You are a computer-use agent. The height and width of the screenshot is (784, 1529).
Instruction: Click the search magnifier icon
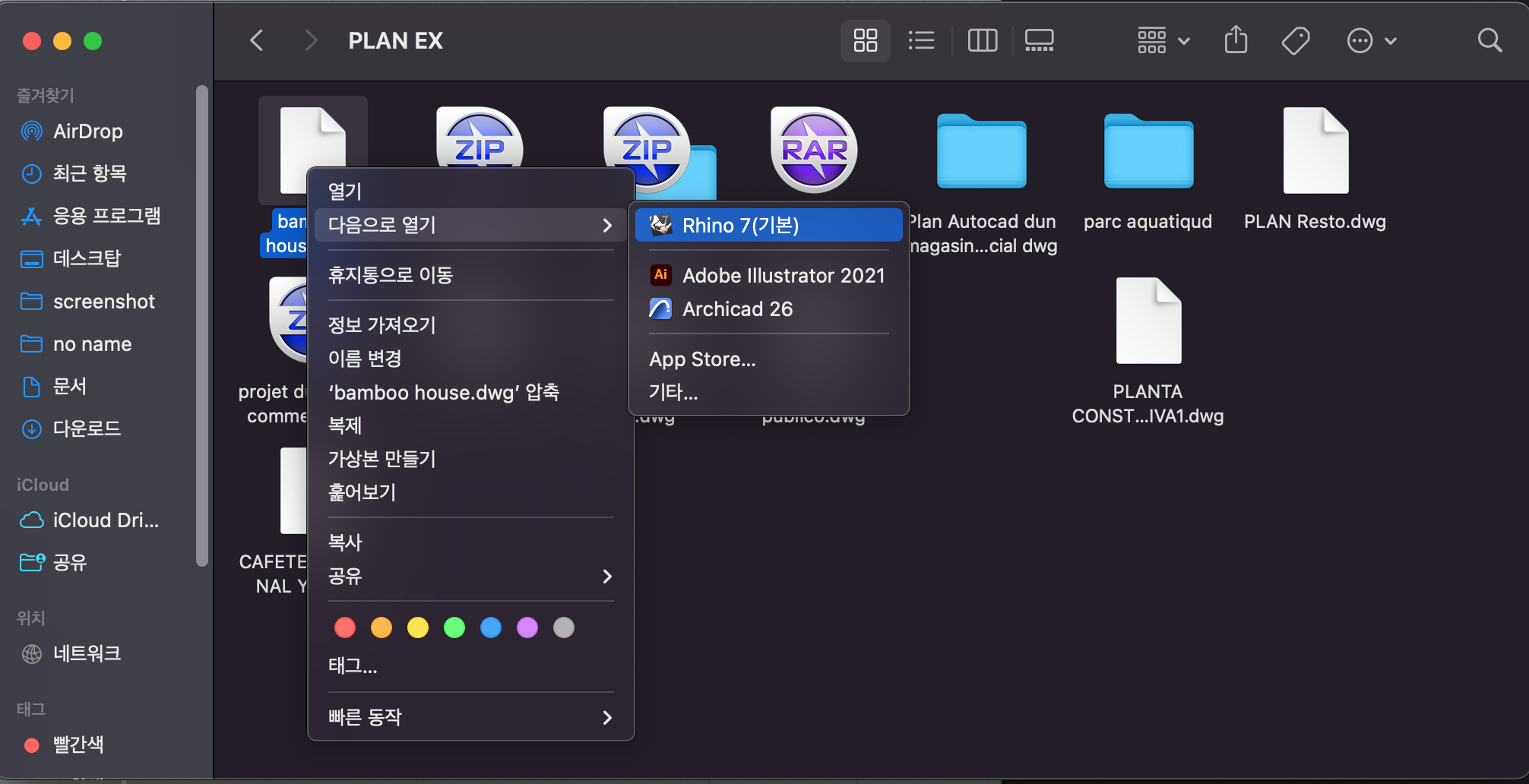[1489, 40]
